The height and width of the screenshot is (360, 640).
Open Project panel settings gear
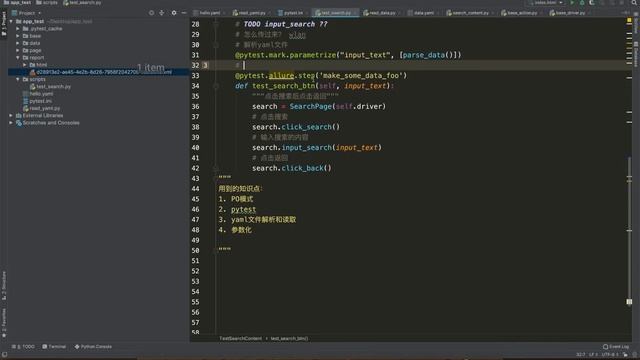coord(174,13)
